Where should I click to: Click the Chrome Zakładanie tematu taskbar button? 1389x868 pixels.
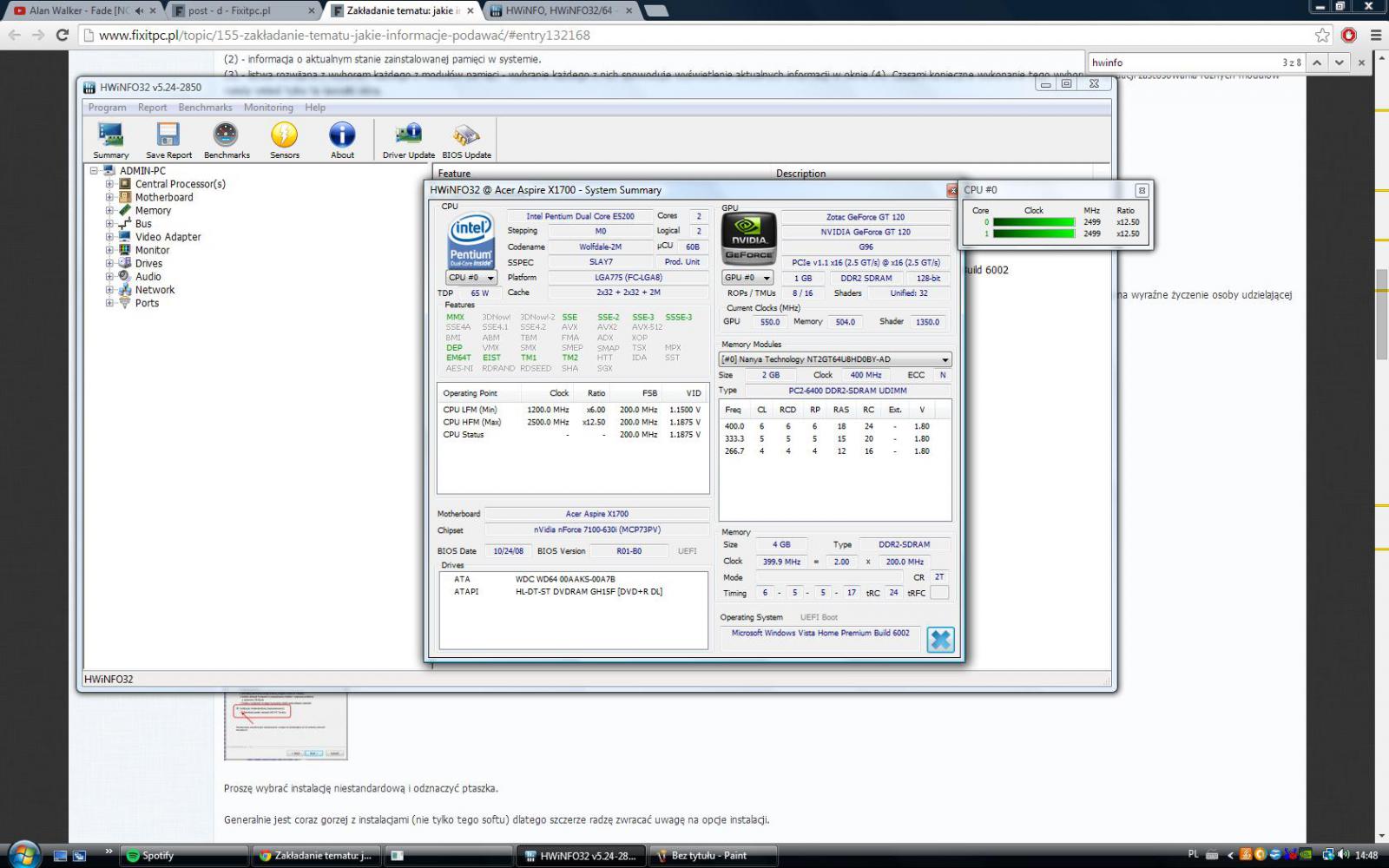point(318,855)
